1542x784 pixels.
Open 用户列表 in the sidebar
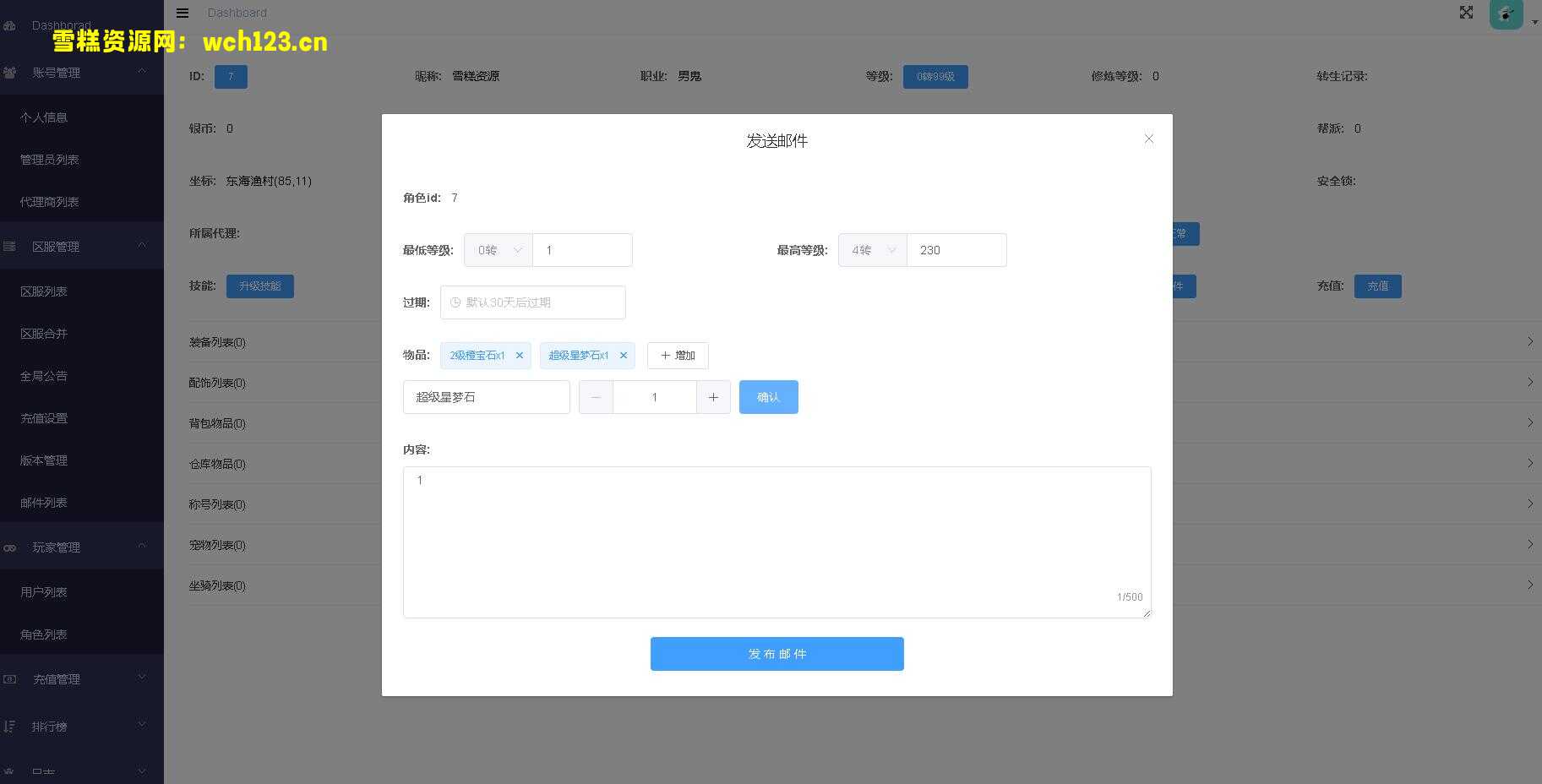tap(82, 592)
